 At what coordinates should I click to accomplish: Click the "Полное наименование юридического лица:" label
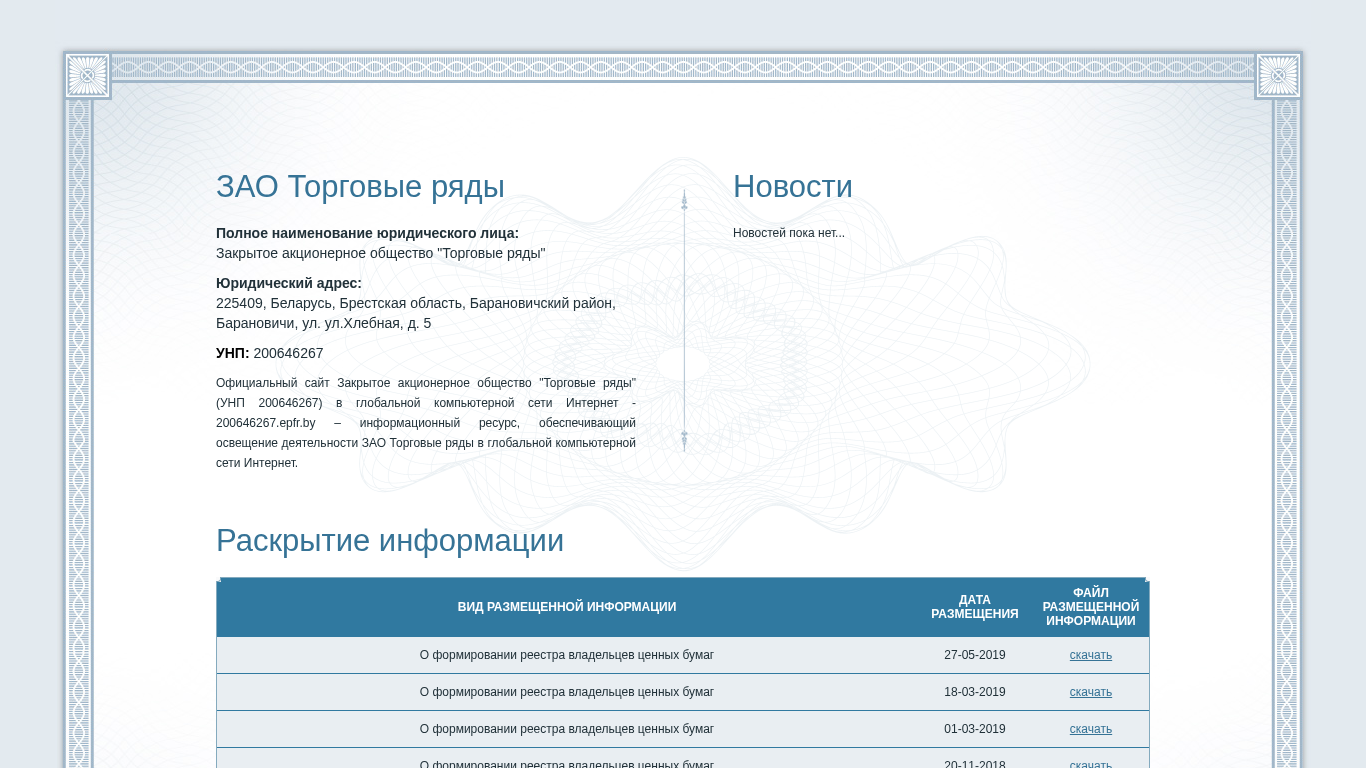coord(367,233)
